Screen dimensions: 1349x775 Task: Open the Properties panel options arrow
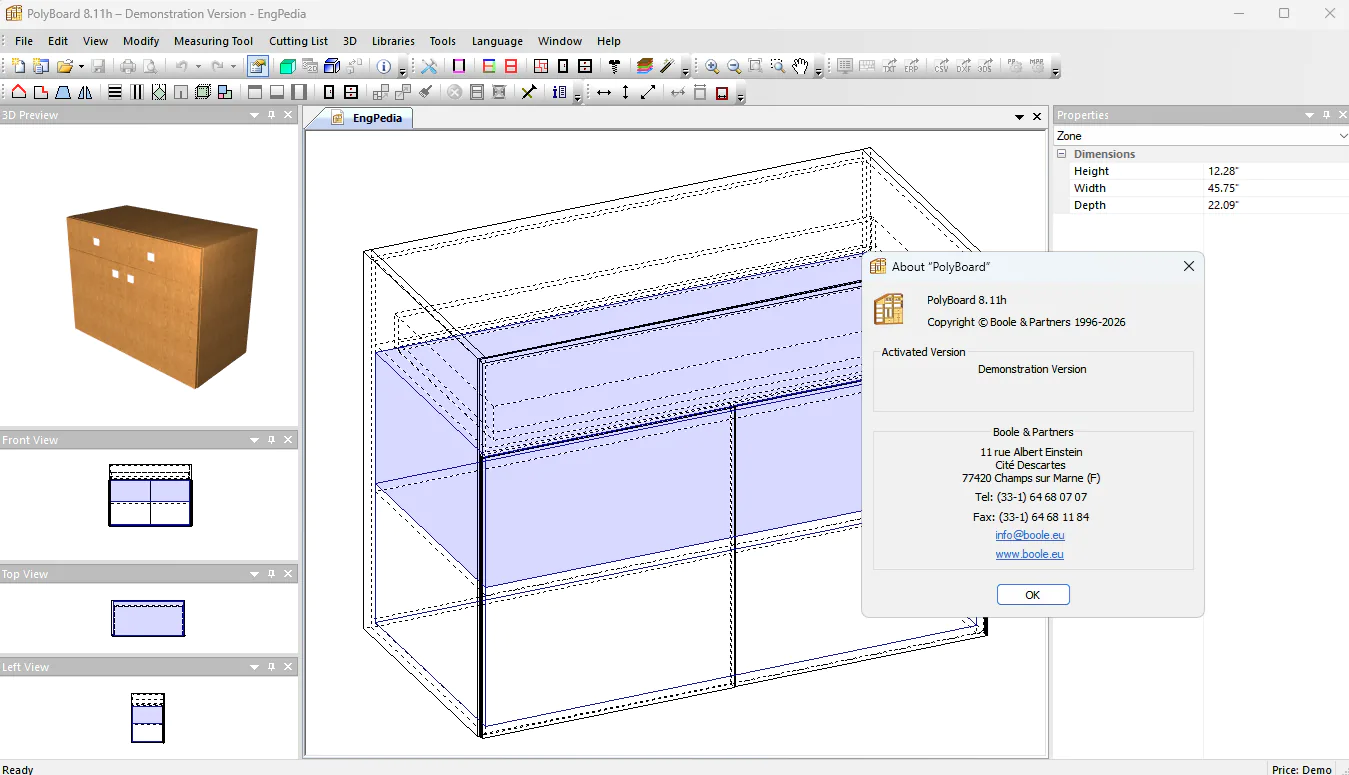tap(1310, 115)
